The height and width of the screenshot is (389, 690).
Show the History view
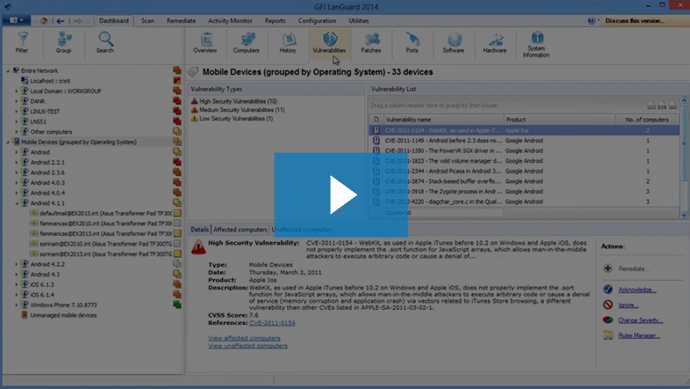pos(288,43)
